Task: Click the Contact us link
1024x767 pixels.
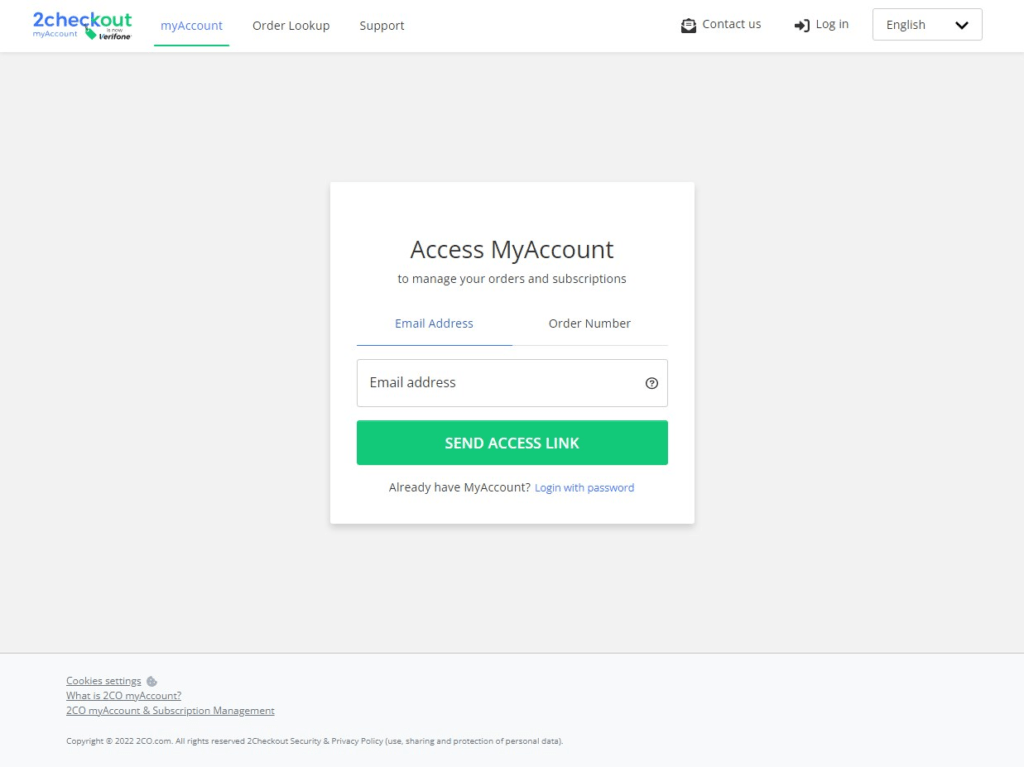Action: click(x=731, y=24)
